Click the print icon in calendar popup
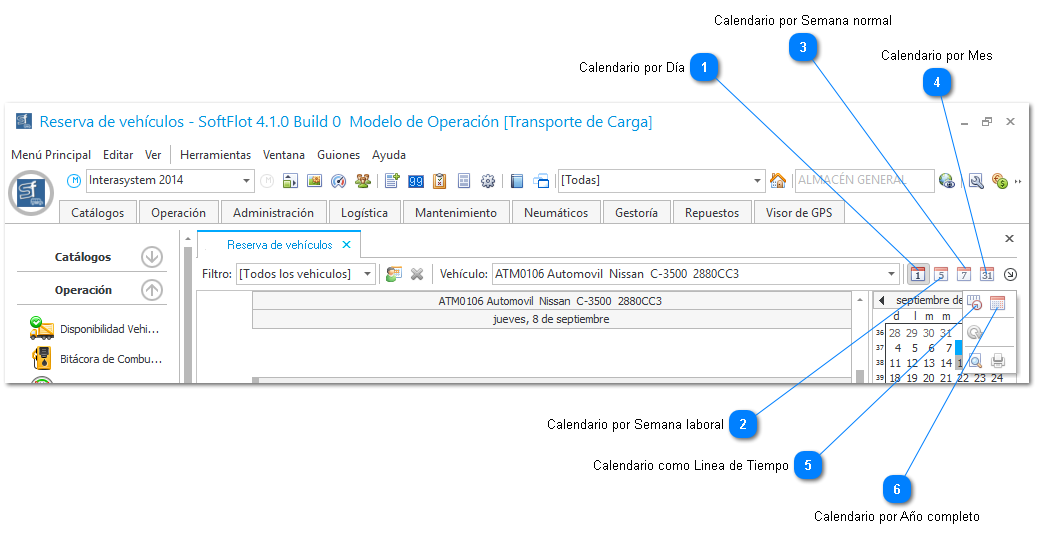 [x=997, y=361]
